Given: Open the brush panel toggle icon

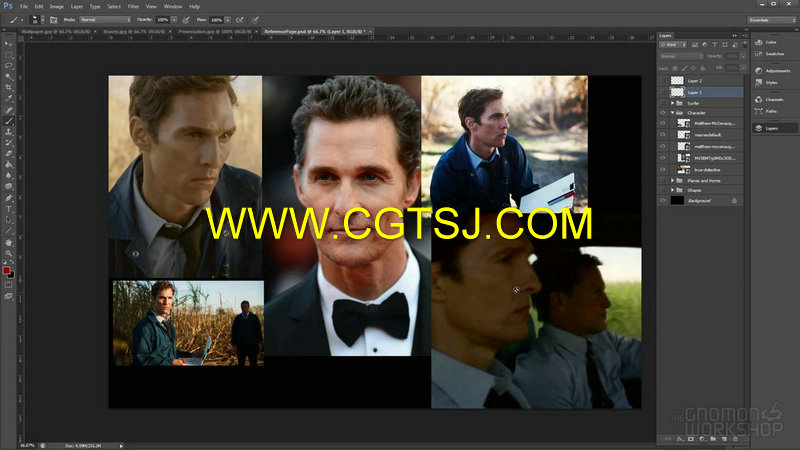Looking at the screenshot, I should point(53,20).
